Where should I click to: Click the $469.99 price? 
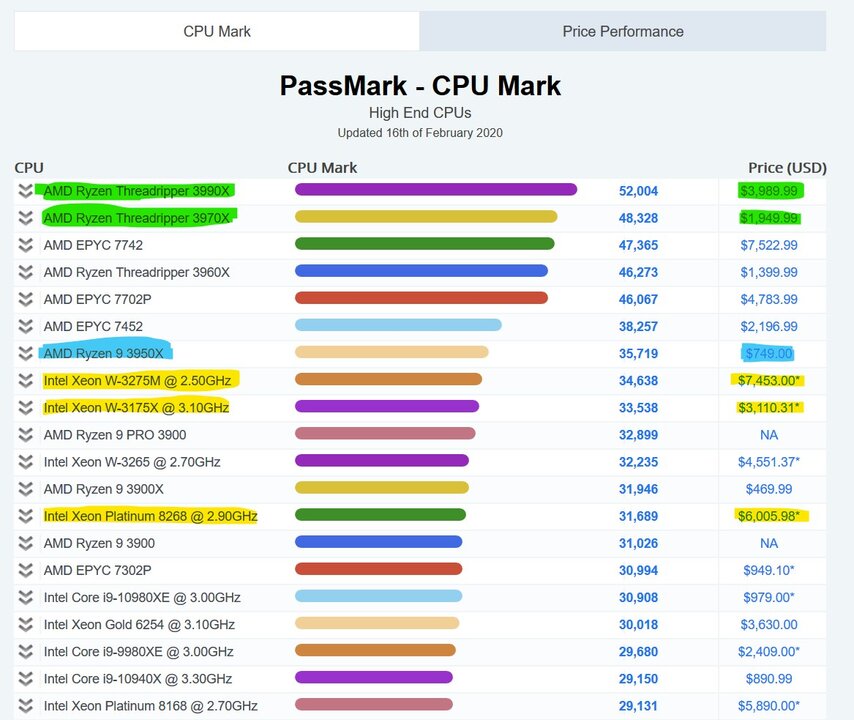pos(768,489)
